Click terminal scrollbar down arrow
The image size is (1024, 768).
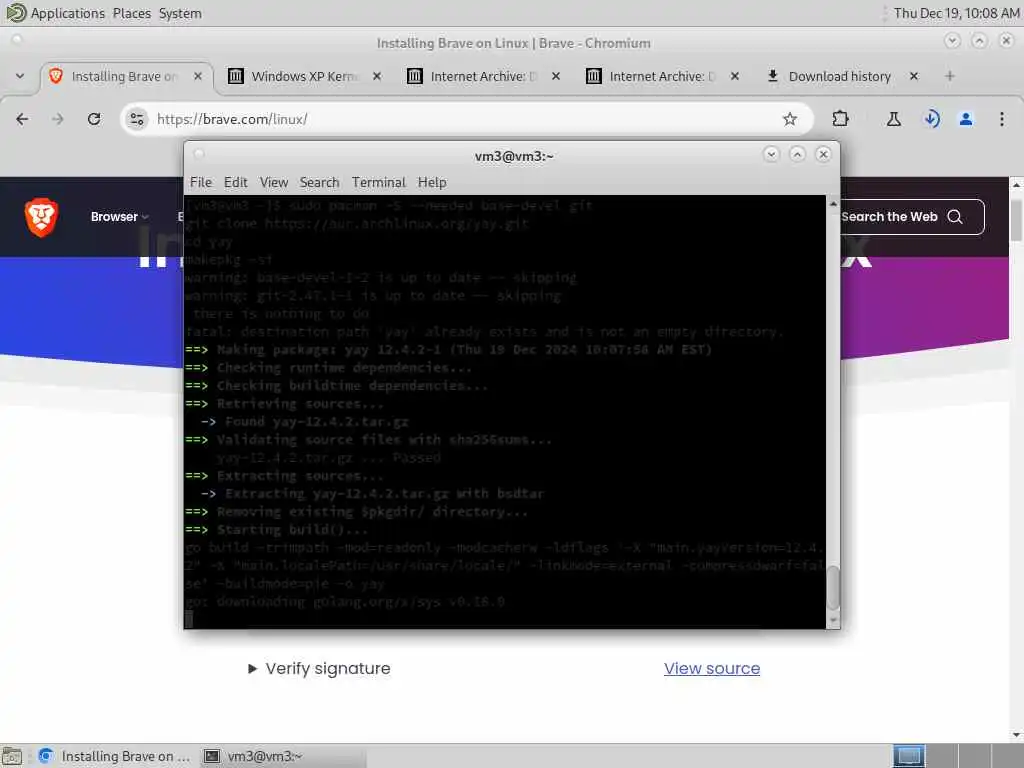tap(833, 621)
